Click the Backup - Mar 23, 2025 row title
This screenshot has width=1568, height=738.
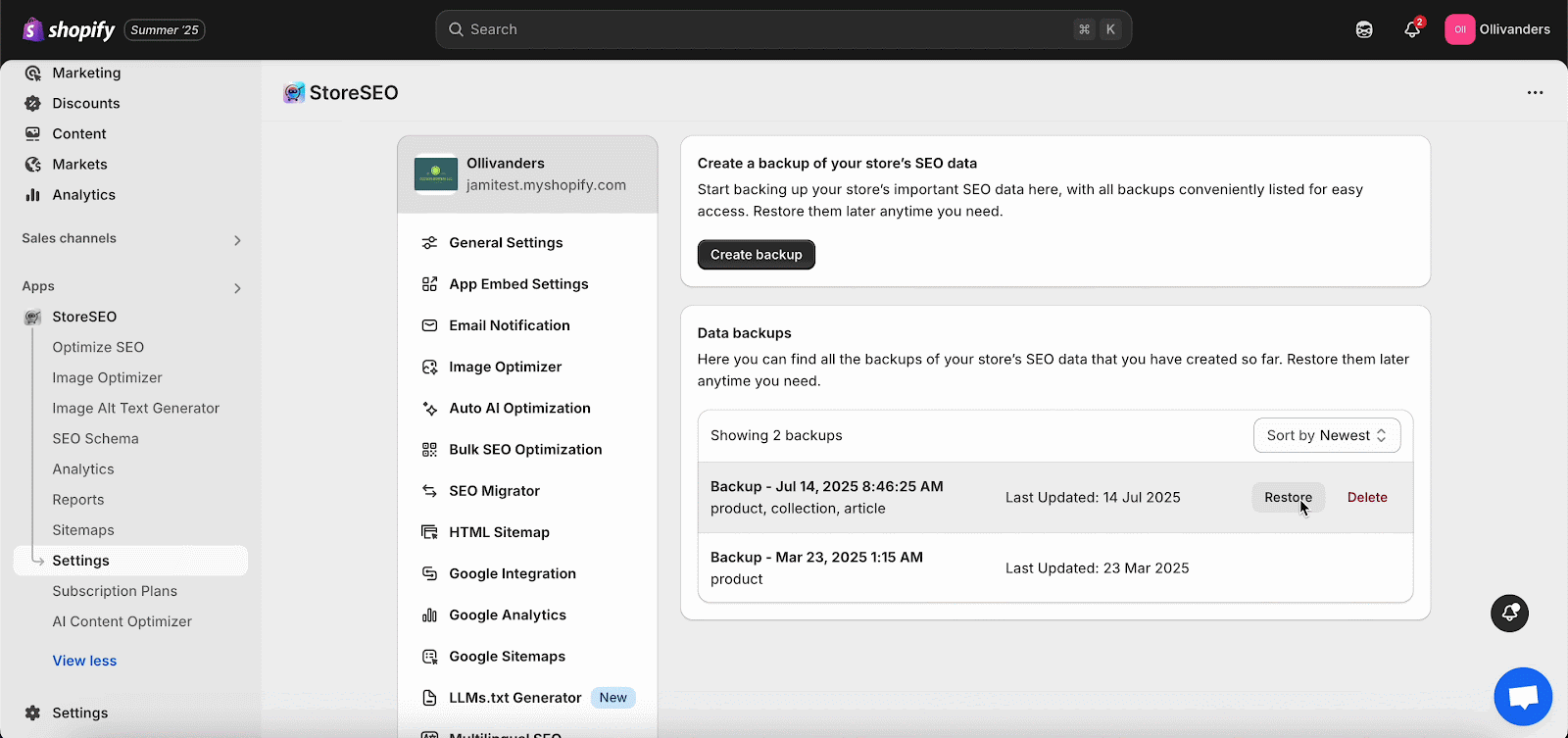coord(816,557)
